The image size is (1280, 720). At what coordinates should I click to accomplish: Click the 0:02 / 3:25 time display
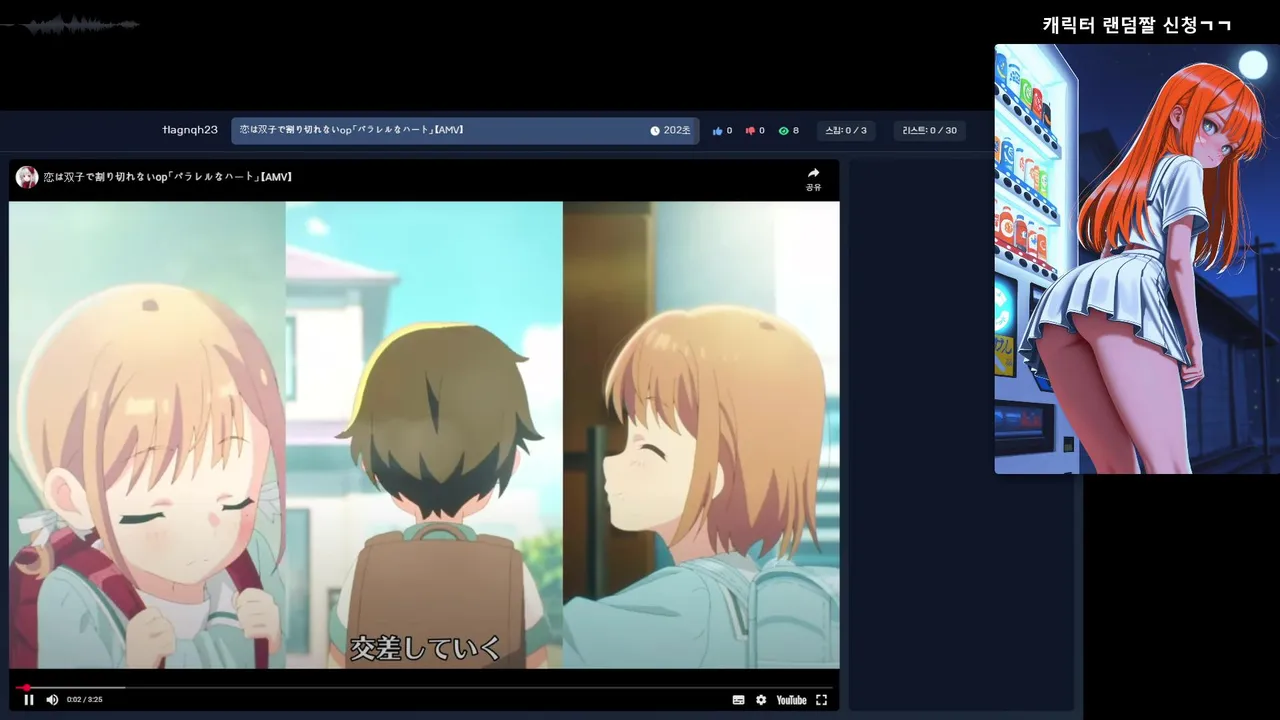(x=85, y=700)
